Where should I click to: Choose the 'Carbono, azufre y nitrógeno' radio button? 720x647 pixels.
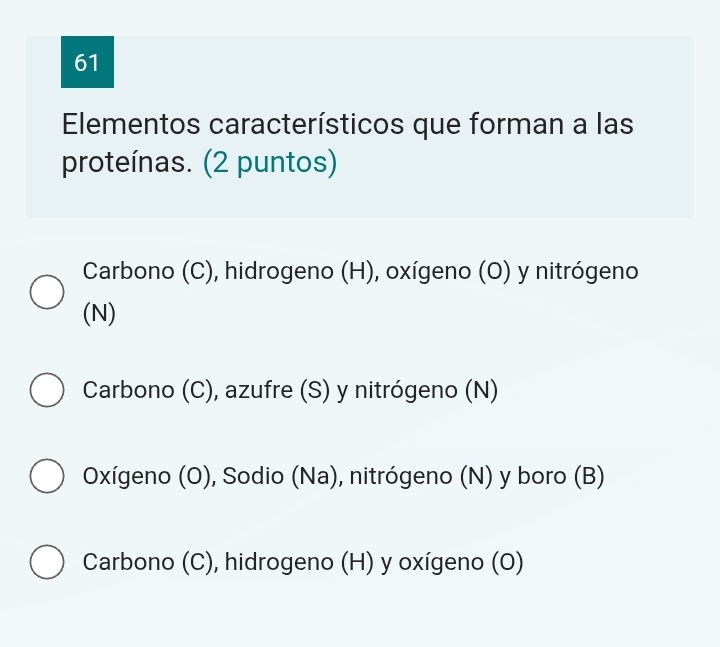(45, 390)
